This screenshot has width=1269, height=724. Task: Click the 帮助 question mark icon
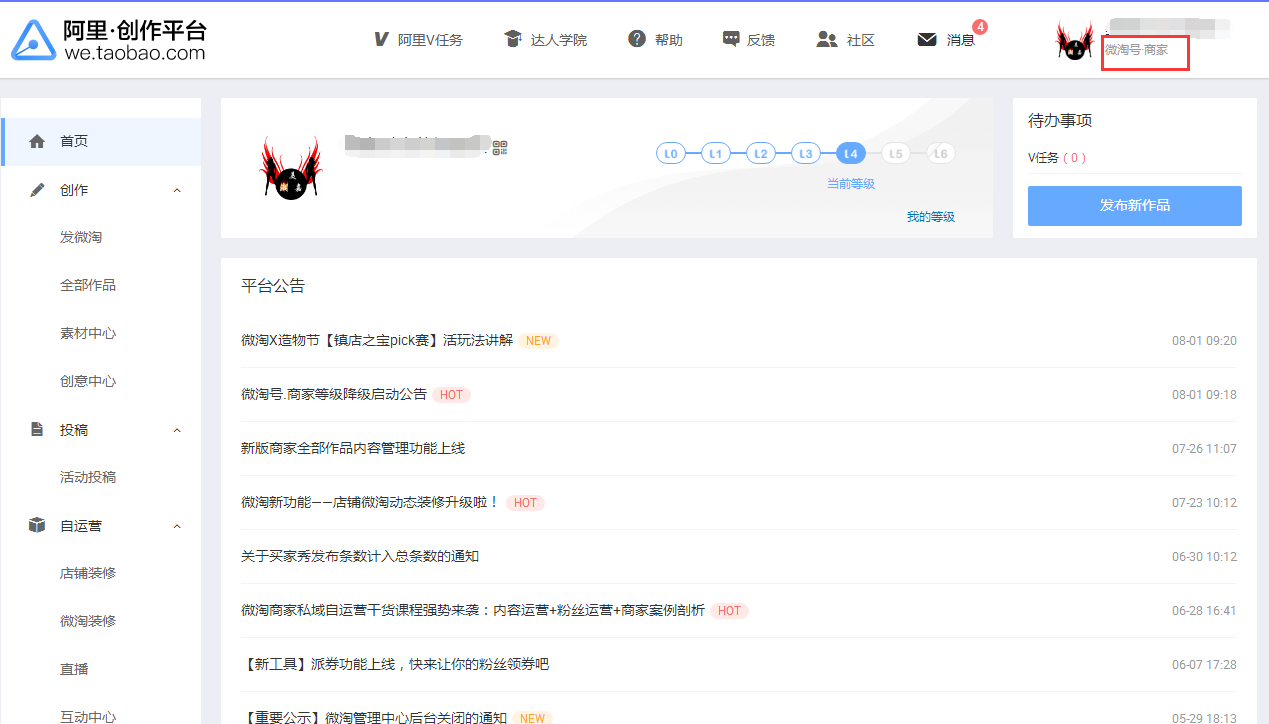click(x=637, y=39)
